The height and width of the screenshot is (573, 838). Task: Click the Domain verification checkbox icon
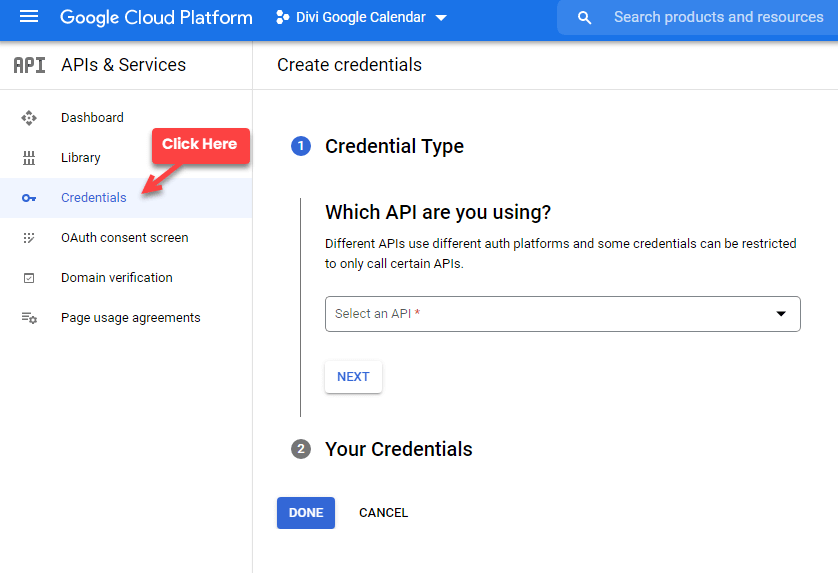pyautogui.click(x=29, y=278)
